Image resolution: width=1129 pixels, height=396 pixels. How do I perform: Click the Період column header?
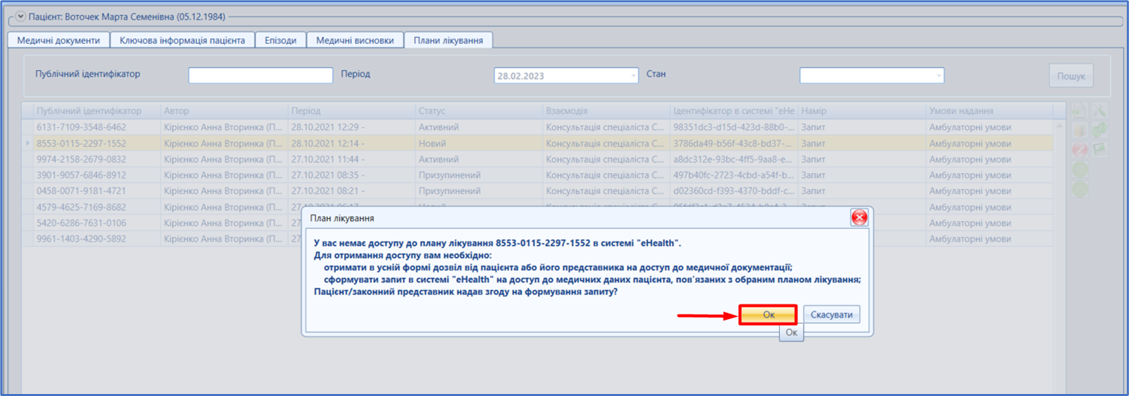pyautogui.click(x=351, y=111)
